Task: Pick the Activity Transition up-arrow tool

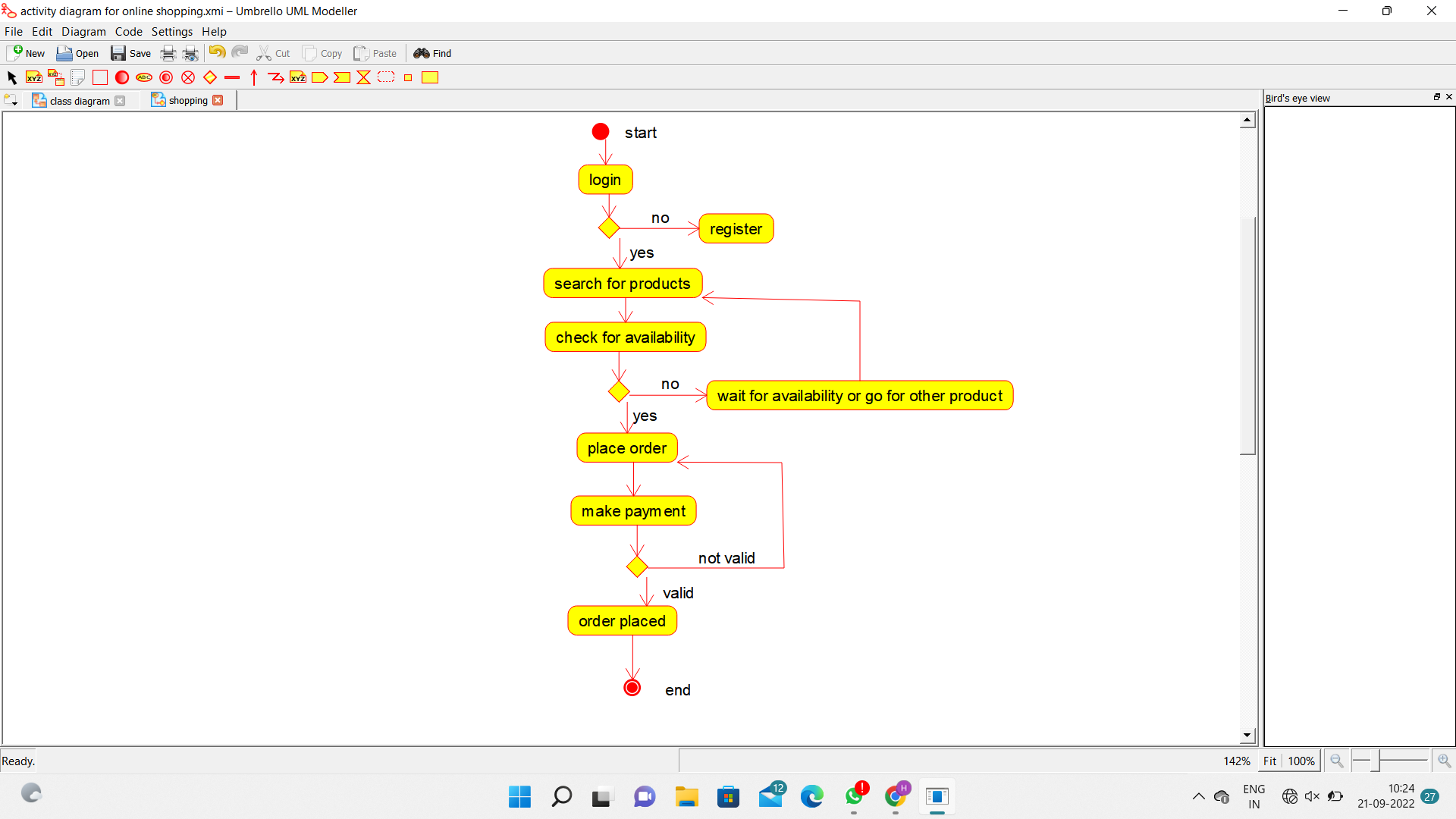Action: click(x=254, y=77)
